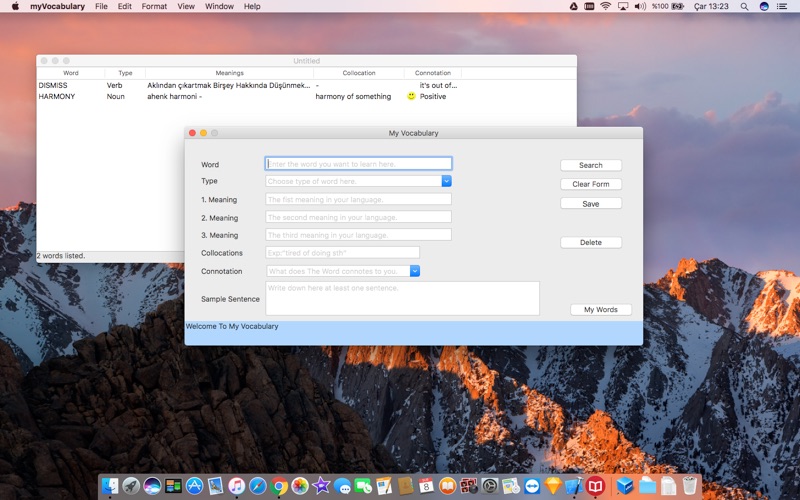Click the Meanings column header in Untitled window
The height and width of the screenshot is (500, 800).
(x=229, y=73)
